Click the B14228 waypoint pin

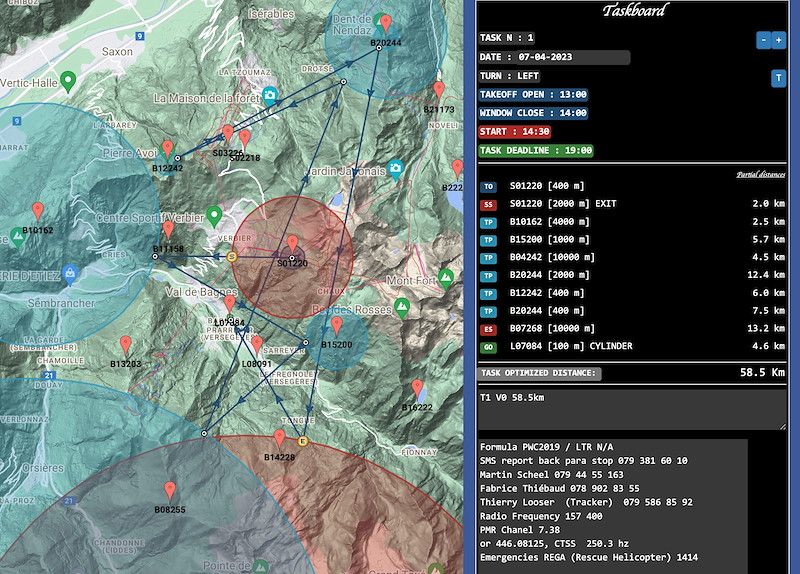(x=279, y=439)
